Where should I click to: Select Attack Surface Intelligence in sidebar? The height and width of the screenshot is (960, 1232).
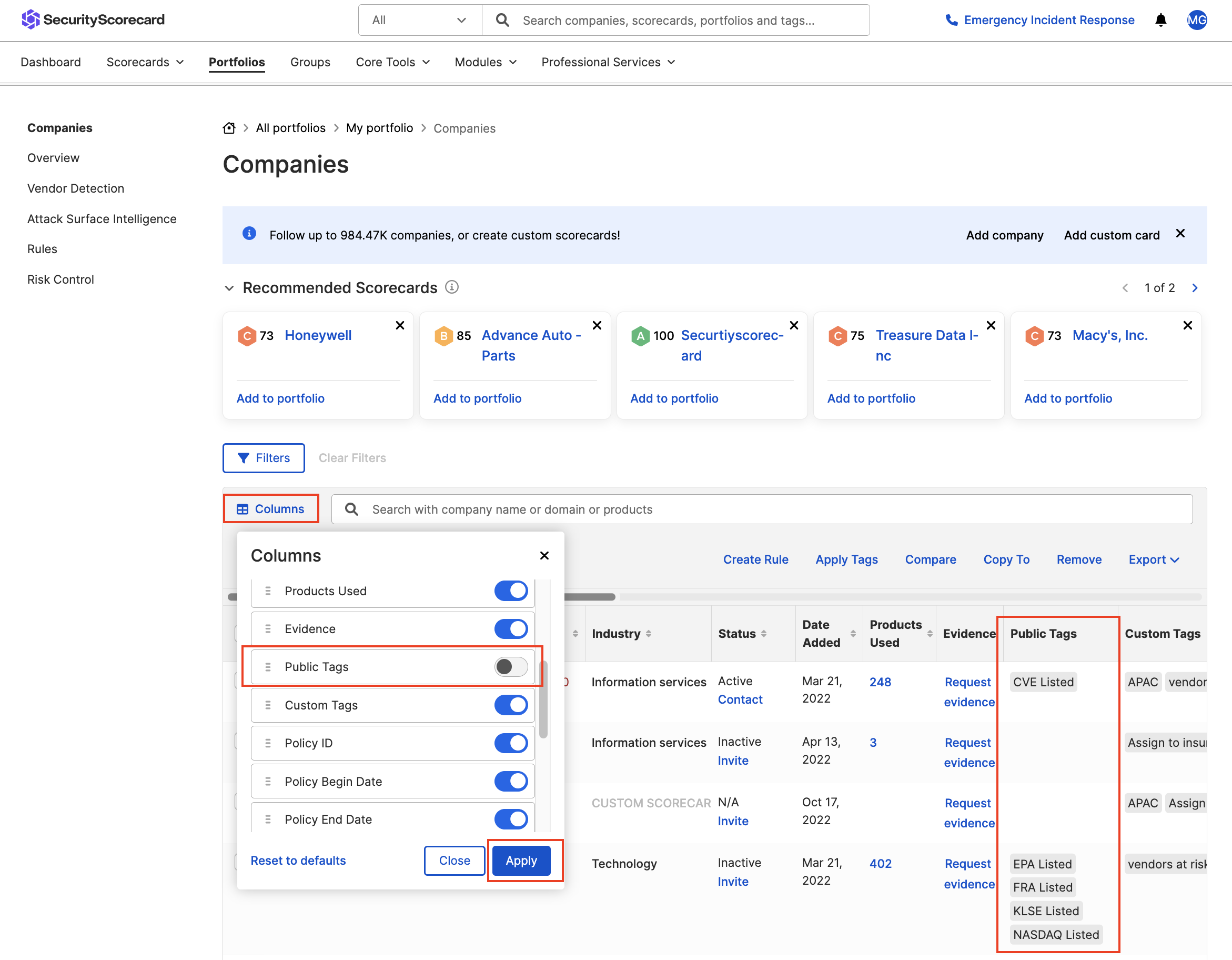point(102,219)
